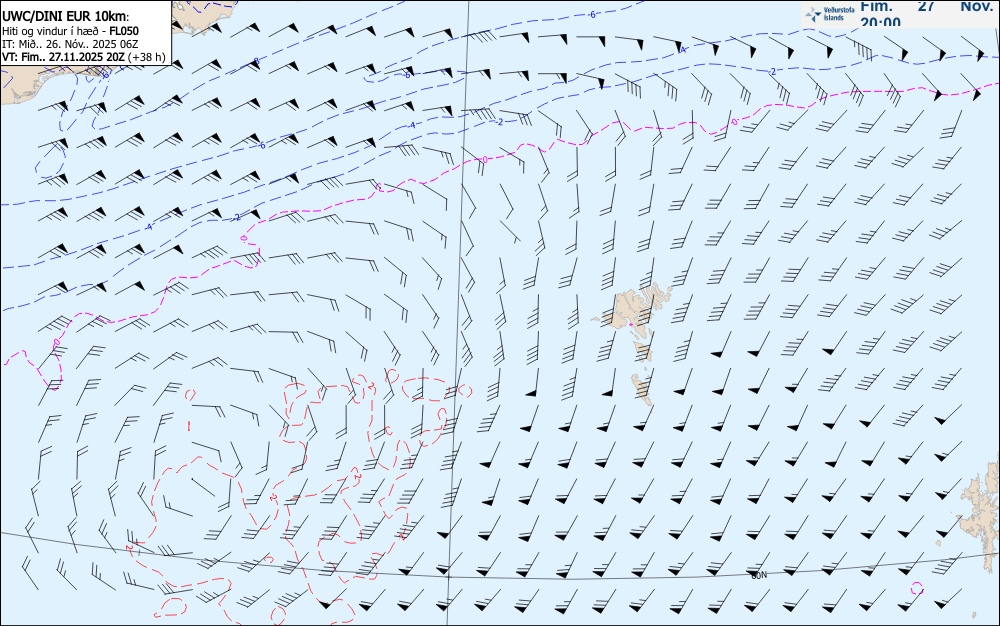Click the 'Hiti og vindur í hæð - FL050' line
1000x626 pixels.
(71, 31)
